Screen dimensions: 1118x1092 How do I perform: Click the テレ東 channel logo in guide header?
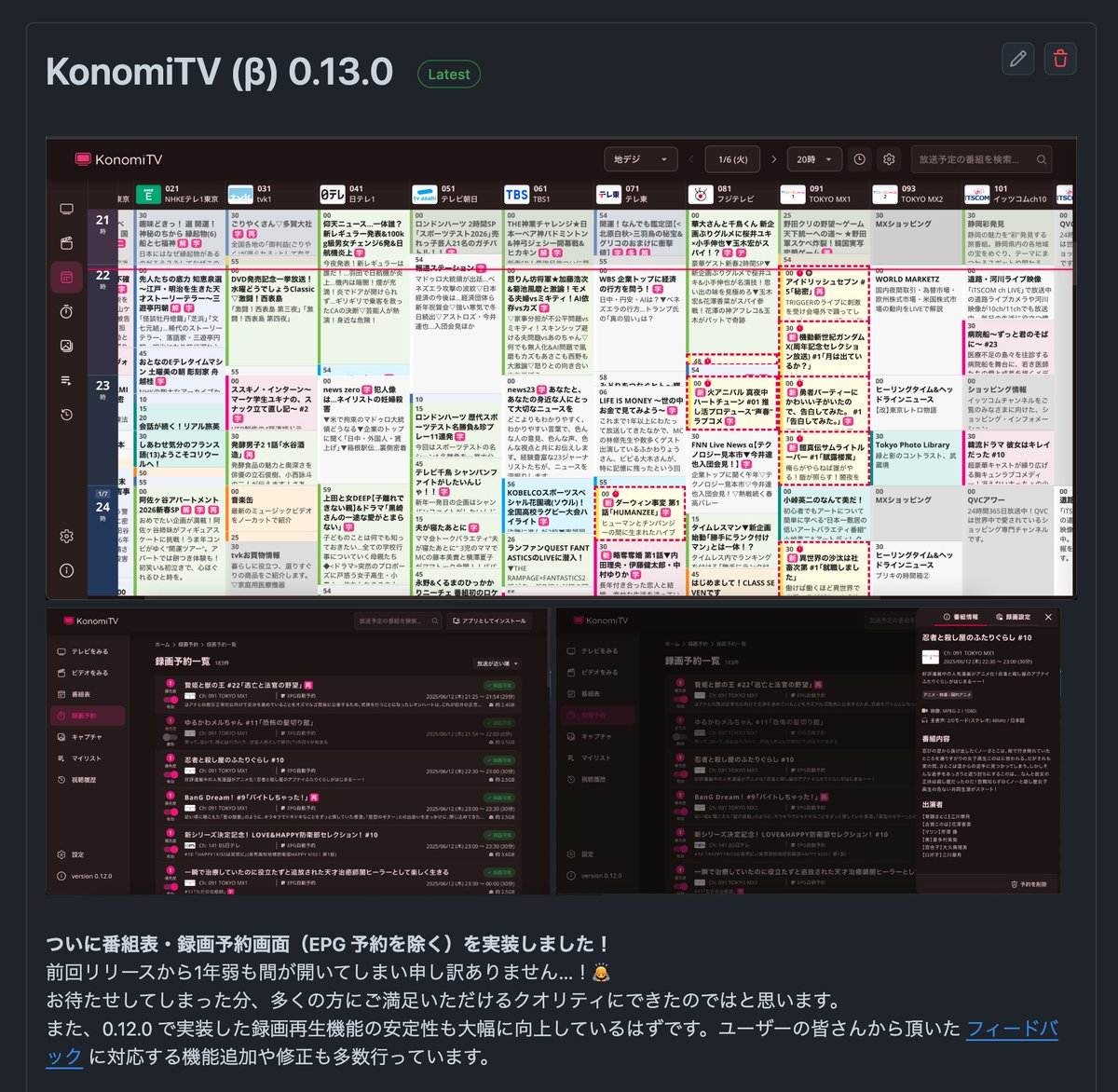[x=608, y=194]
